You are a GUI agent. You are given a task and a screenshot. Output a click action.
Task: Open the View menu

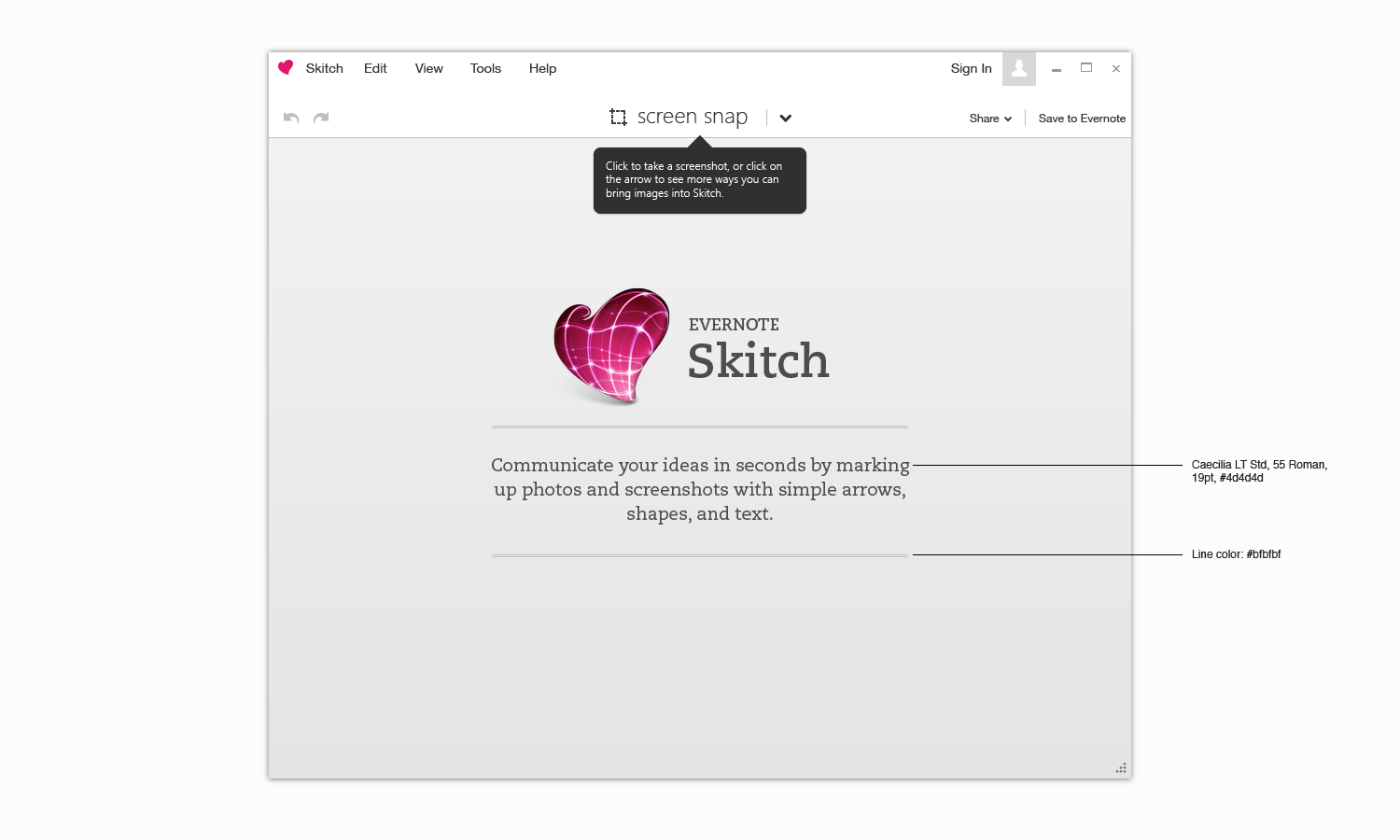click(429, 68)
